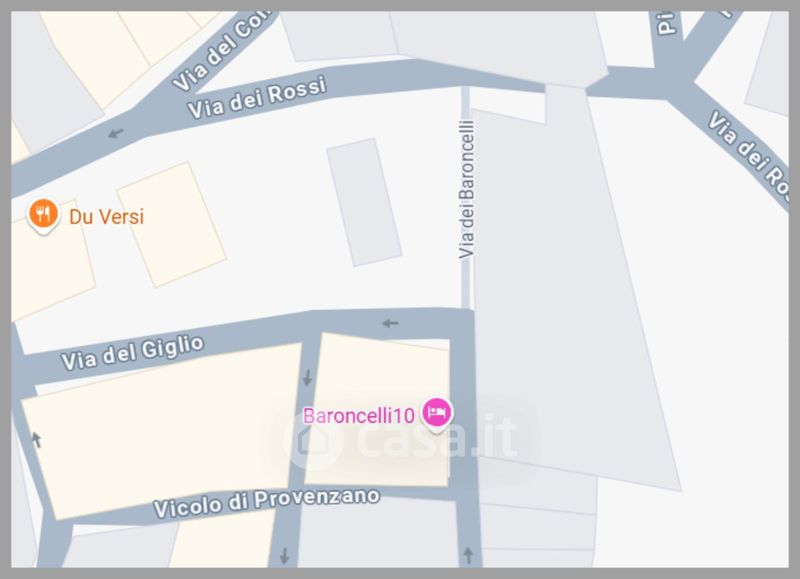Click the cream building right of Du Versi
The image size is (800, 579).
coord(171,224)
